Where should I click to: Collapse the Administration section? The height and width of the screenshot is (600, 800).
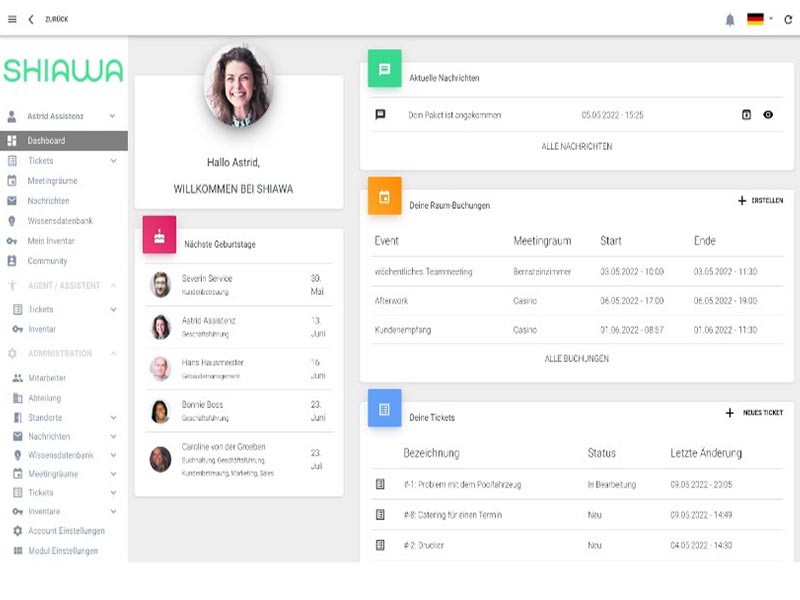click(x=112, y=354)
